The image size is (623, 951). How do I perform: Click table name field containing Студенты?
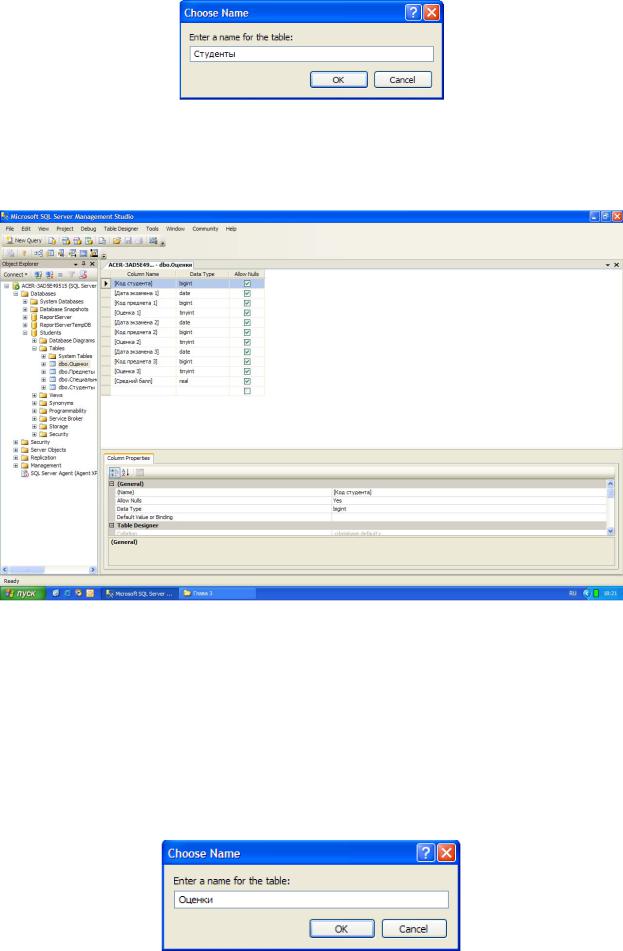(x=311, y=54)
